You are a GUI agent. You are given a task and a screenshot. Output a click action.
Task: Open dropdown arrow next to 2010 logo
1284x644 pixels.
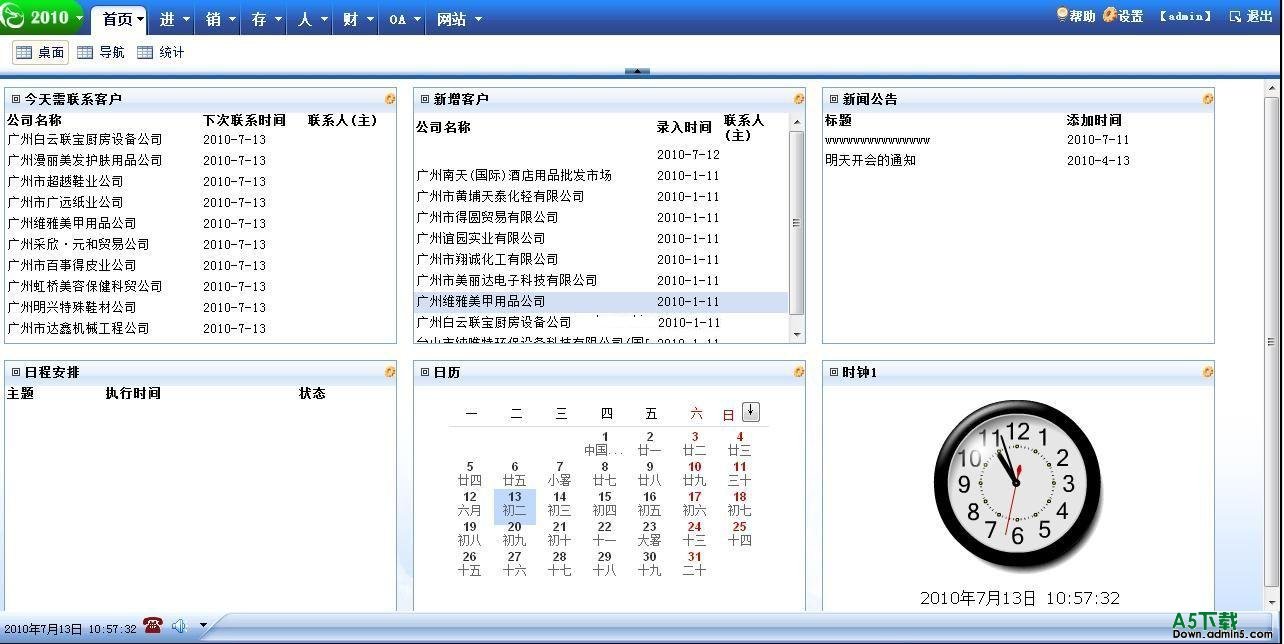[79, 17]
